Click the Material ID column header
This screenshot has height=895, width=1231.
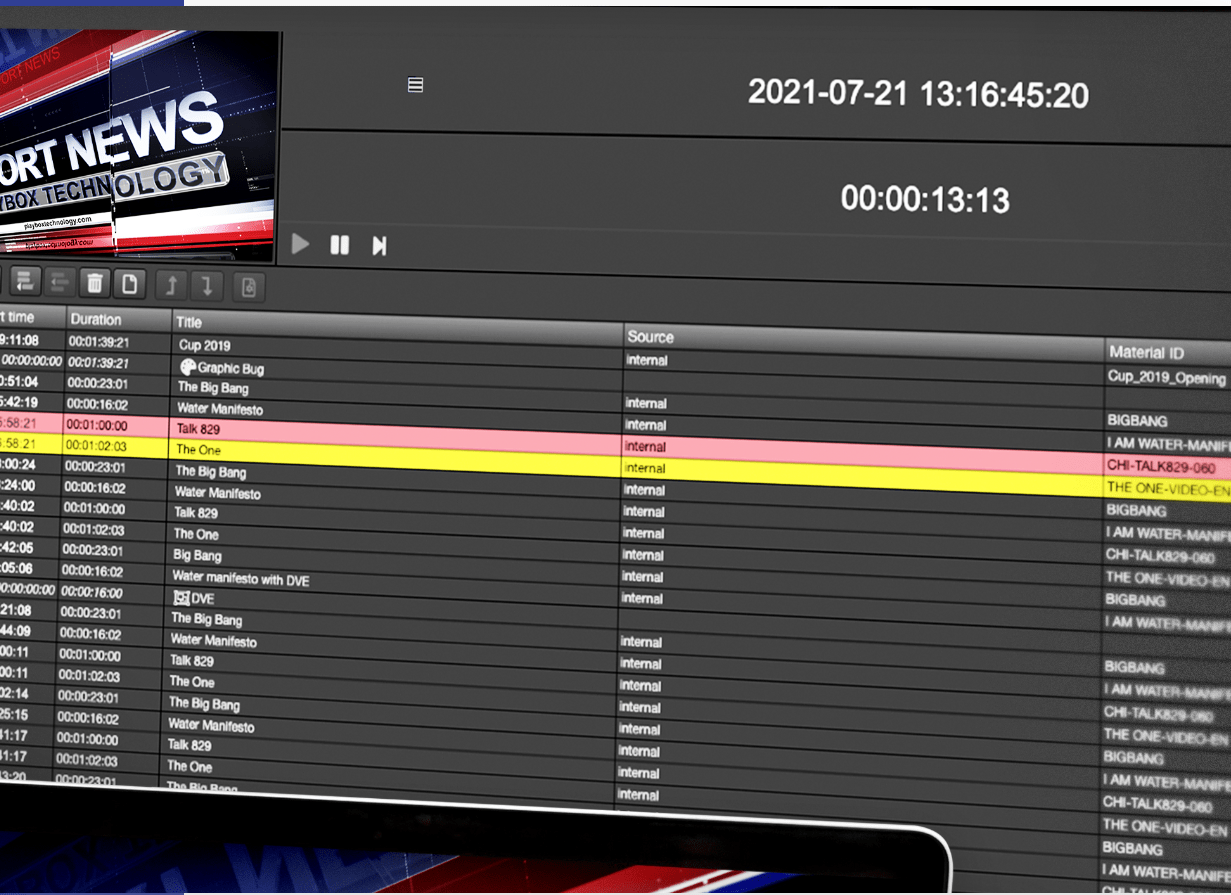click(1151, 352)
